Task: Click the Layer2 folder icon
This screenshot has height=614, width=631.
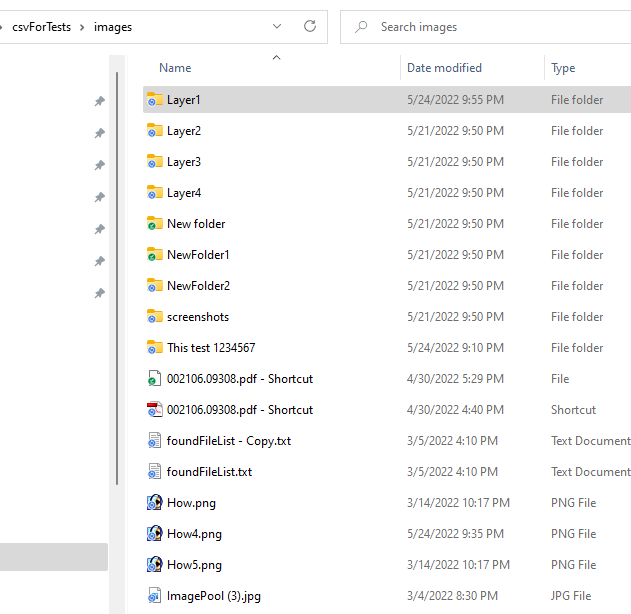Action: tap(155, 130)
